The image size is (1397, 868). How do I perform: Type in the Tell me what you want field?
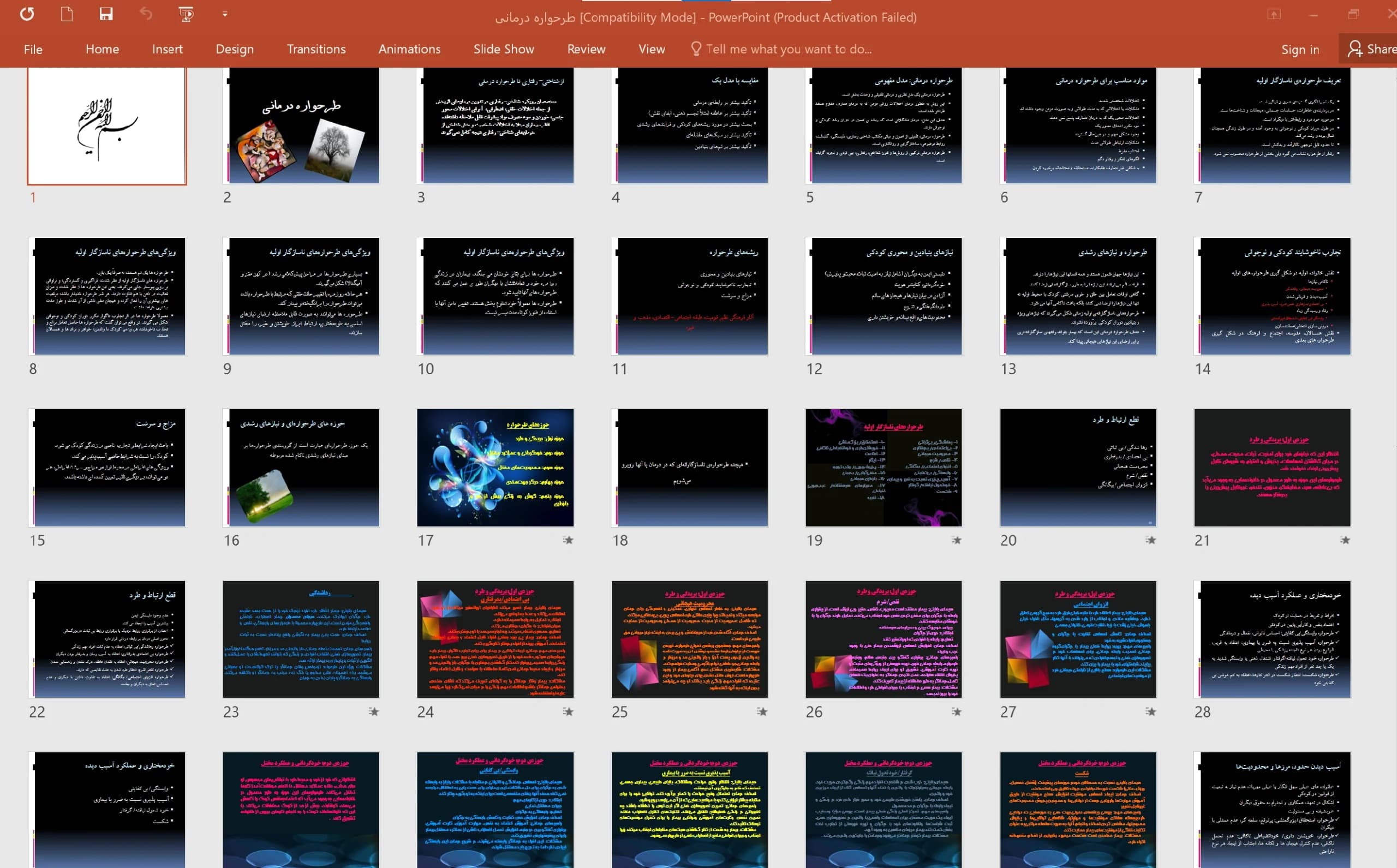(789, 49)
